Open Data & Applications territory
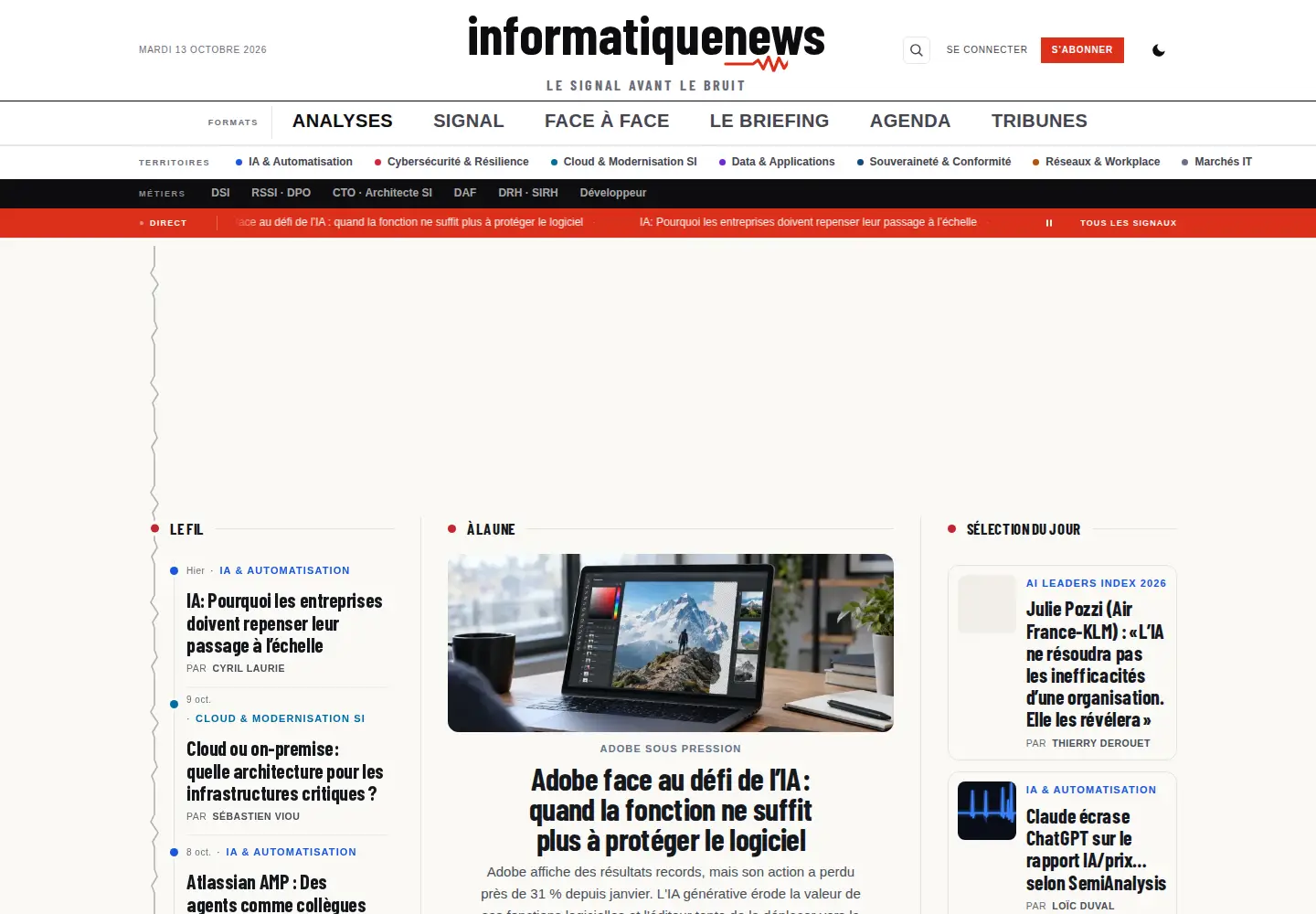Viewport: 1316px width, 914px height. (777, 162)
